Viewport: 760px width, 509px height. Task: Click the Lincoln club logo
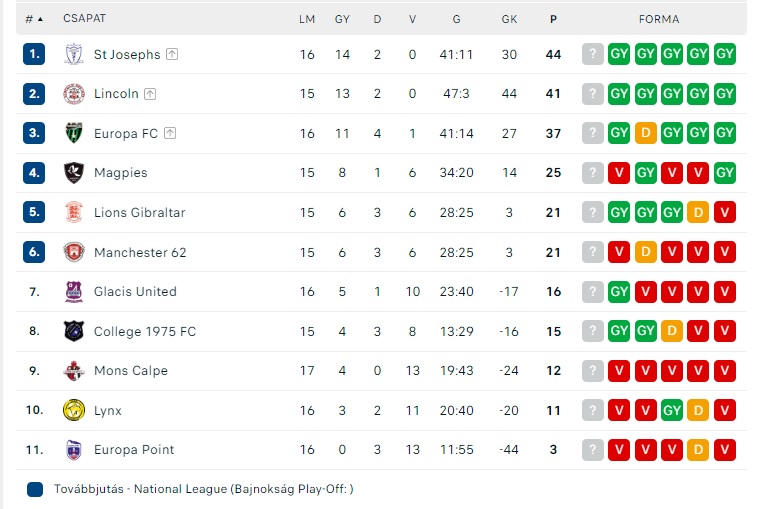click(74, 94)
